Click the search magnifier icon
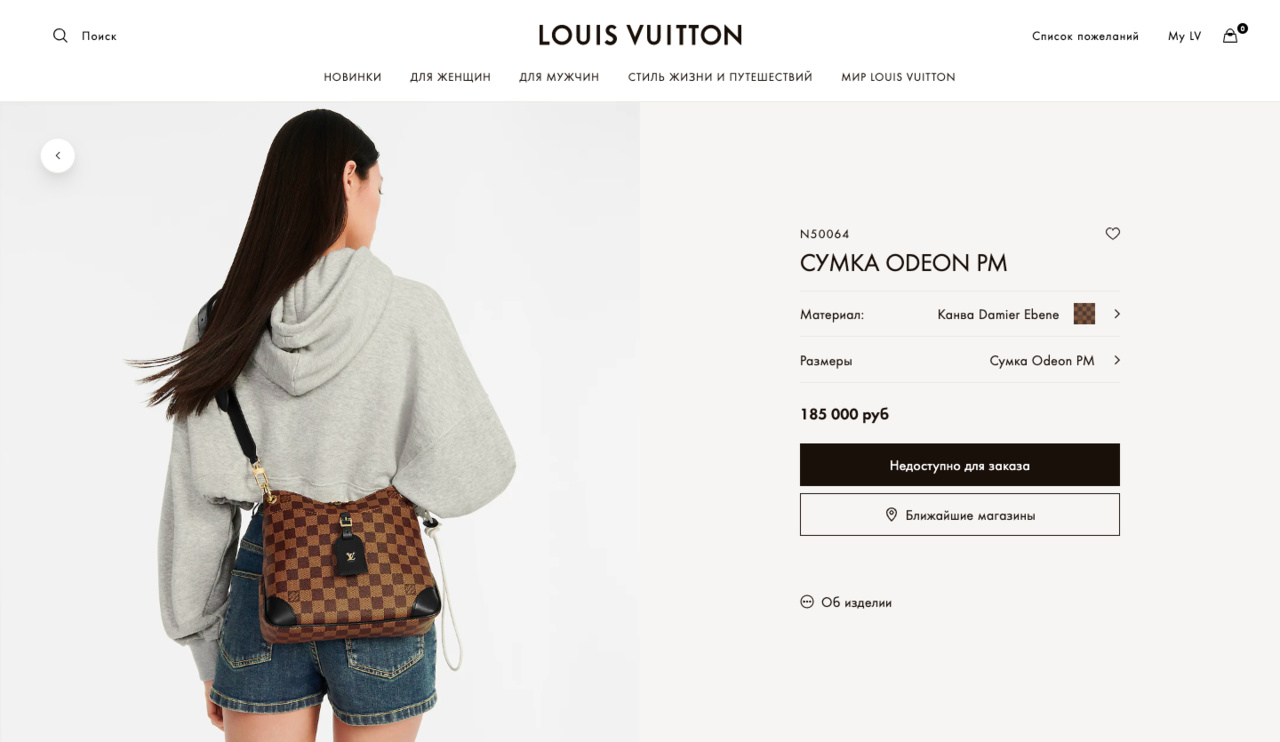Image resolution: width=1280 pixels, height=742 pixels. click(60, 36)
